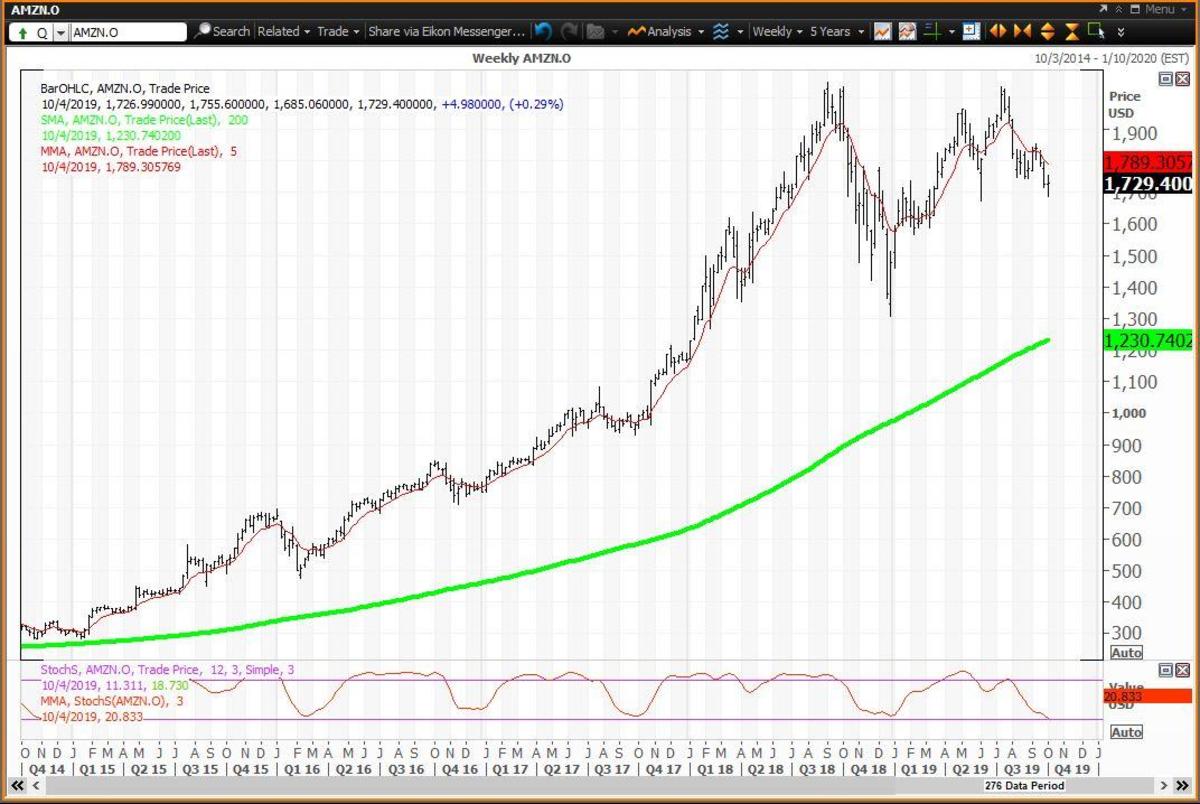Click the Price USD axis title

click(1125, 105)
